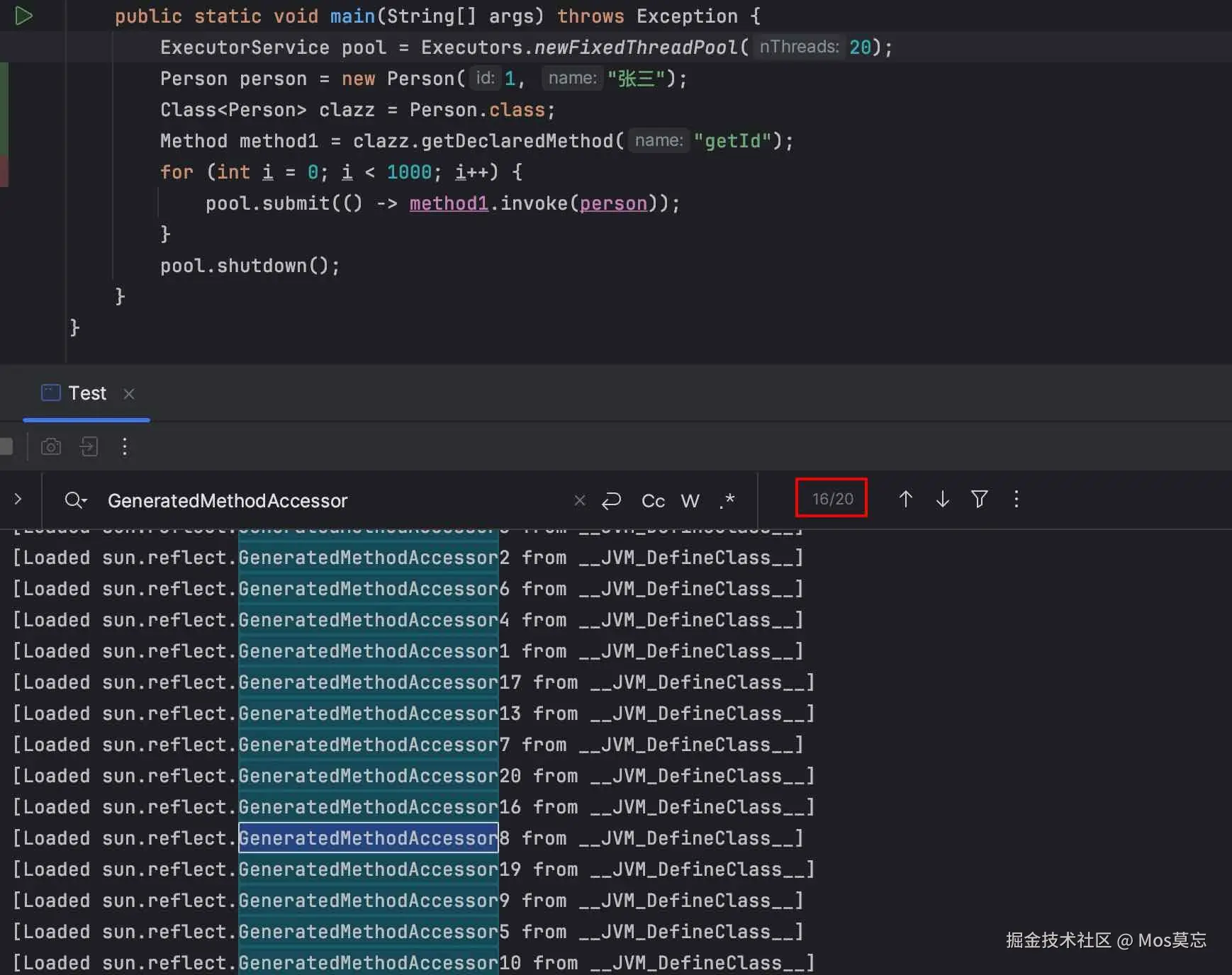
Task: Click log line GeneratedMethodAccessor16
Action: [x=414, y=807]
